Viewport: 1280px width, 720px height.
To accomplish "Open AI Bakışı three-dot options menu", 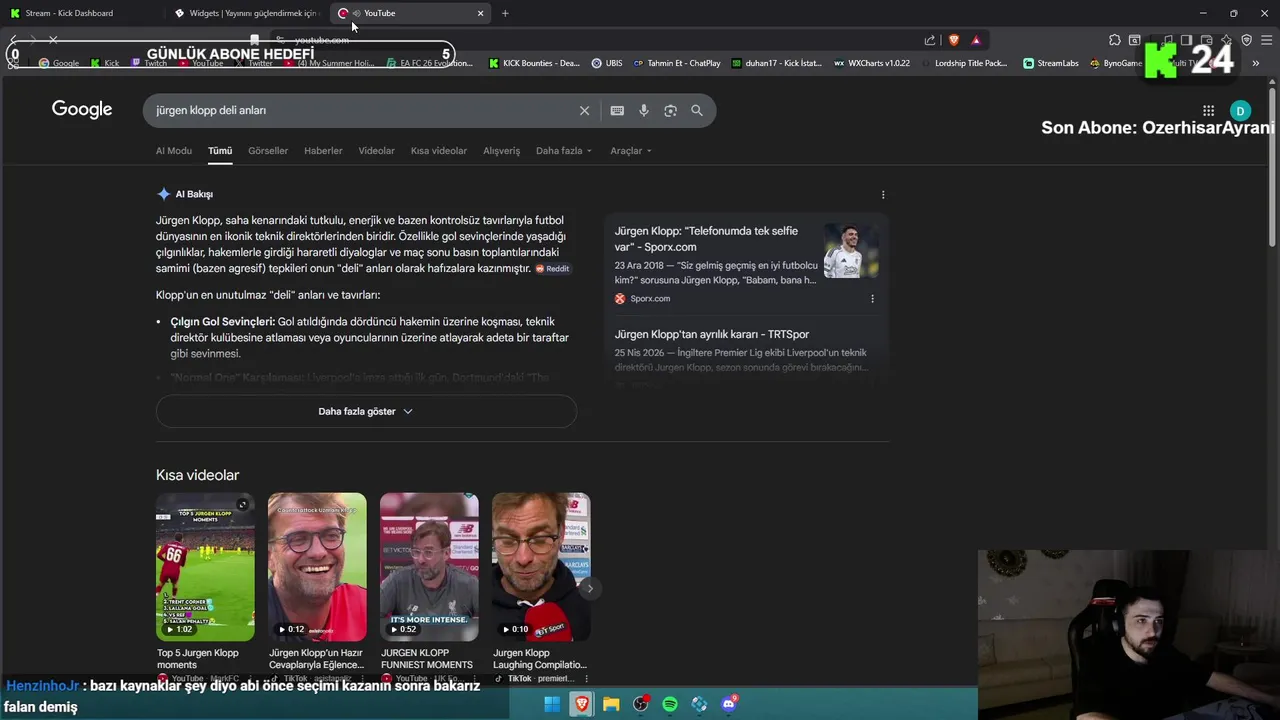I will pos(883,195).
